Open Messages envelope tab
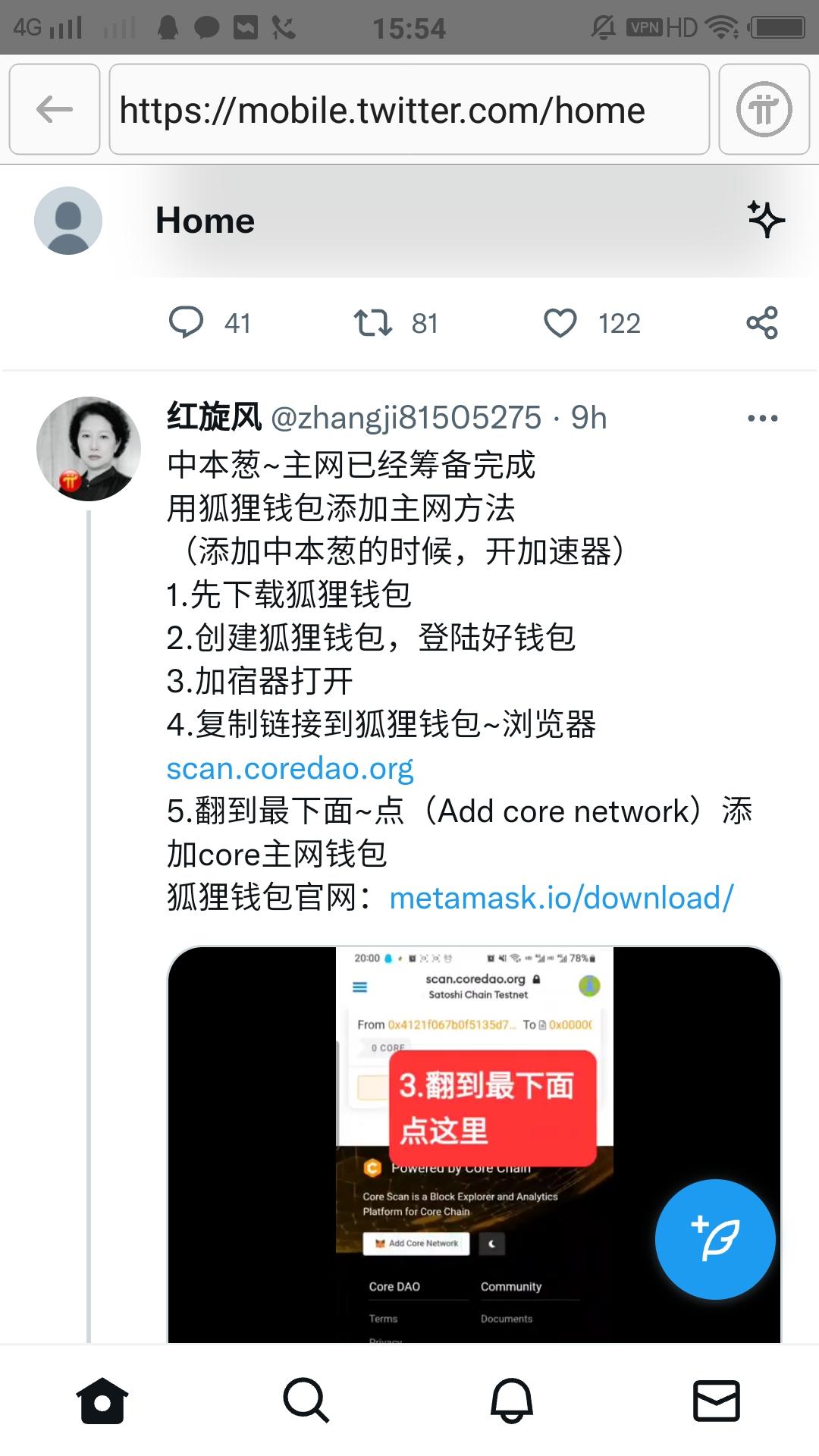 pos(717,1401)
